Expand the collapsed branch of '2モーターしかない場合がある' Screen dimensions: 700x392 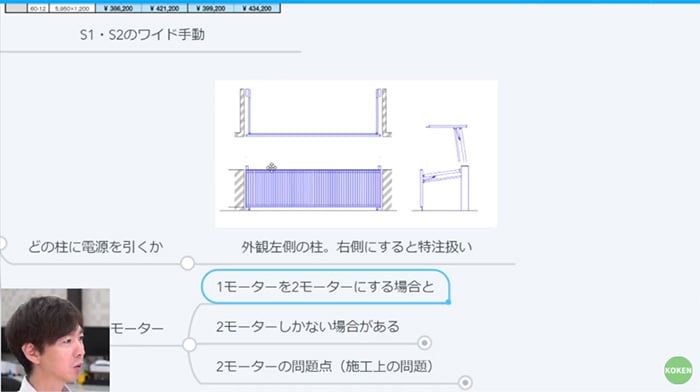coord(424,343)
